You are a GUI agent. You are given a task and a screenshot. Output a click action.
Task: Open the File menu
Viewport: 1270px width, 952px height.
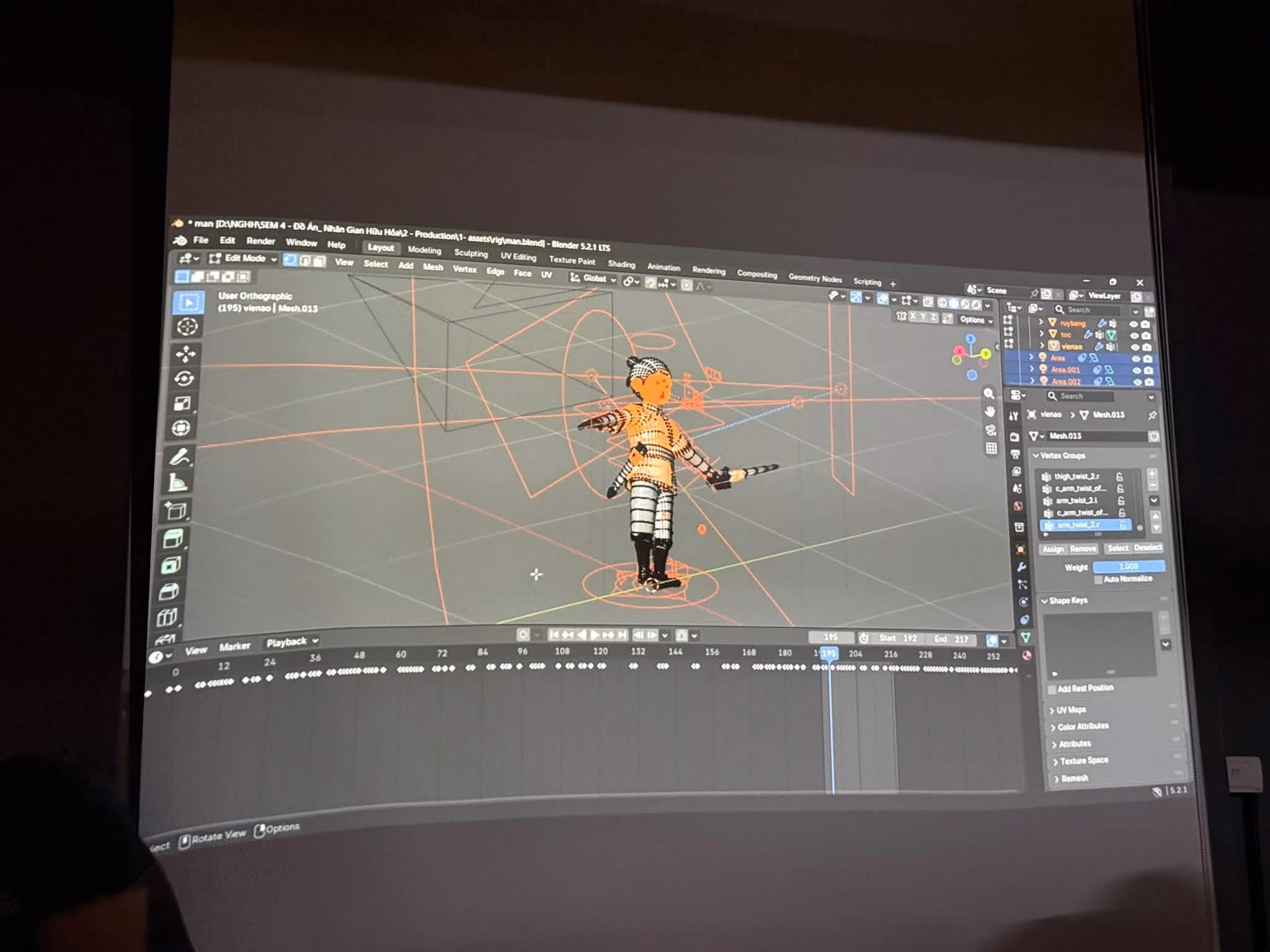(x=201, y=240)
